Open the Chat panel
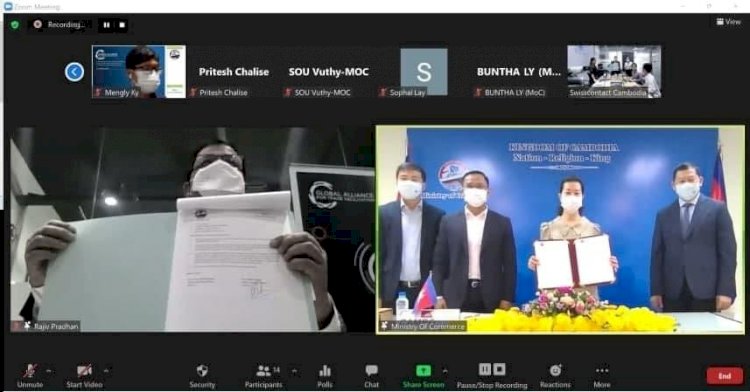The width and height of the screenshot is (750, 392). [x=372, y=376]
